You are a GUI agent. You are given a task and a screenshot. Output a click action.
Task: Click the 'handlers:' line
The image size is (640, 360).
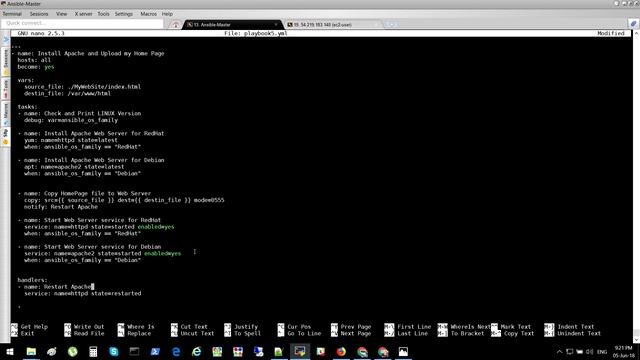click(32, 280)
